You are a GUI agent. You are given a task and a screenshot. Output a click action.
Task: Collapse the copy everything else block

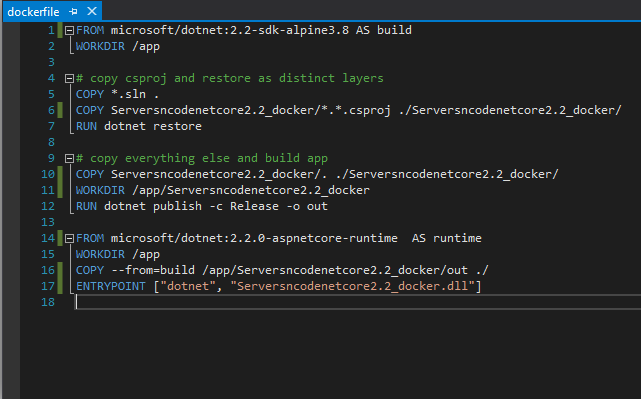point(69,159)
